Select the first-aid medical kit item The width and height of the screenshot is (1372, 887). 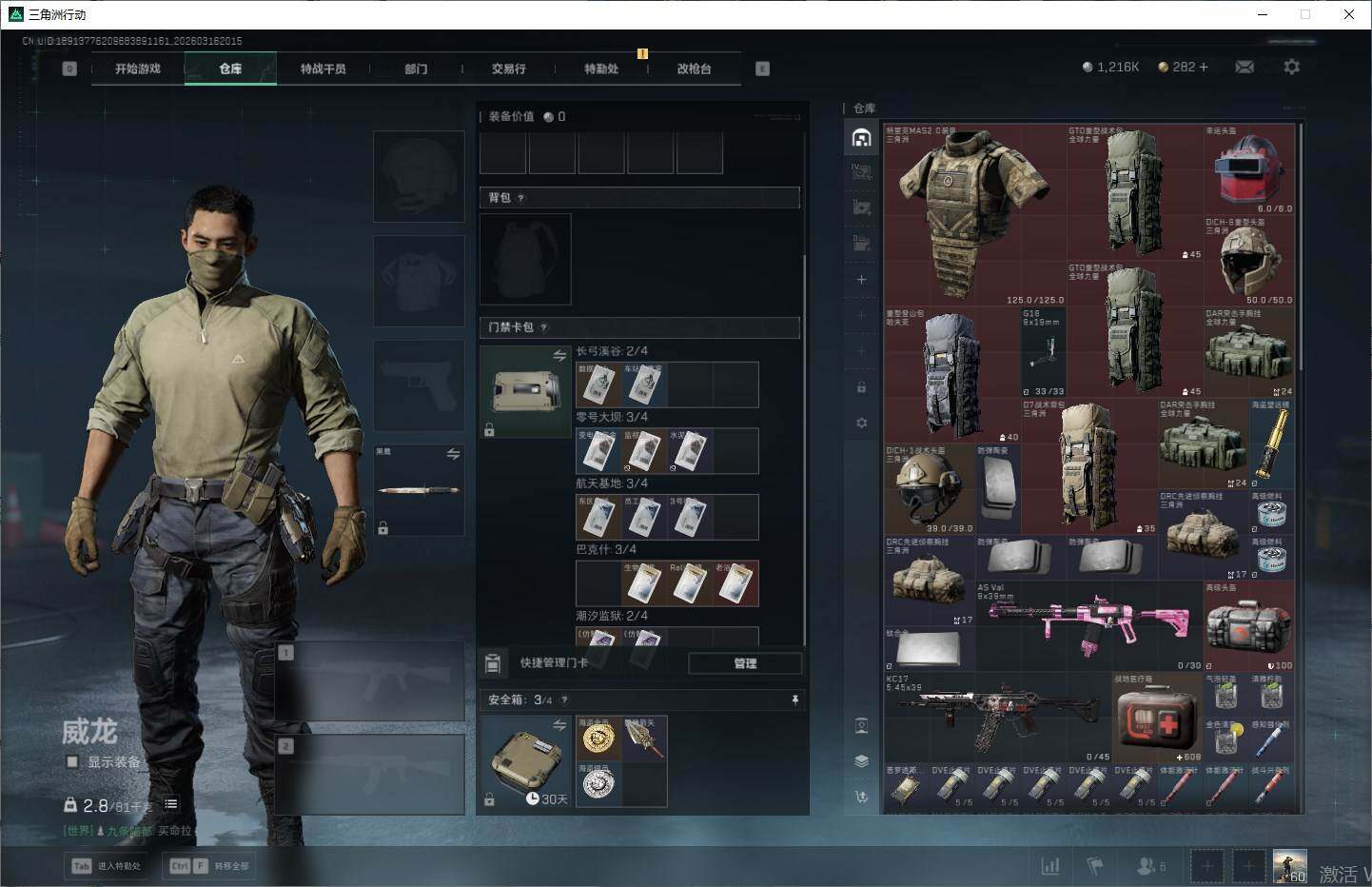coord(1158,718)
